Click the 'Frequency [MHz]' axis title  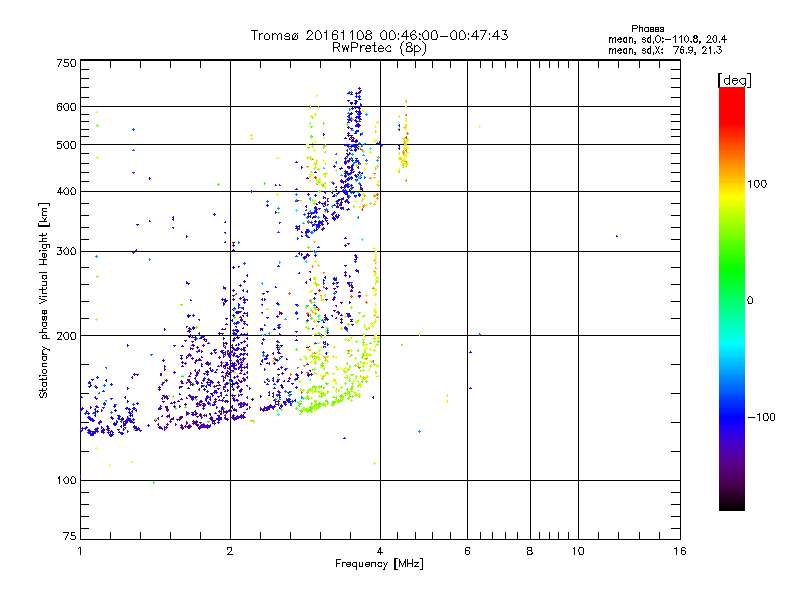coord(379,563)
